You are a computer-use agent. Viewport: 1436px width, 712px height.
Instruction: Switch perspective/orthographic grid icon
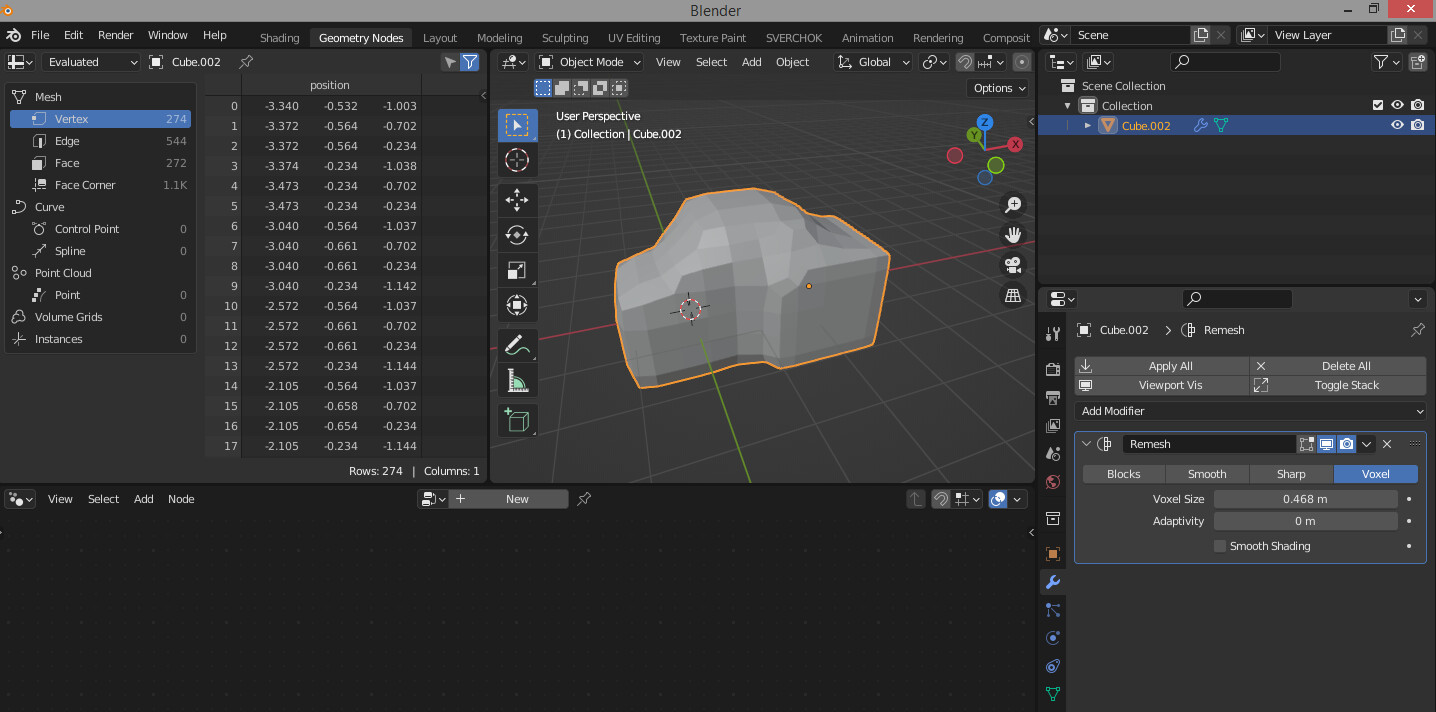point(1013,295)
